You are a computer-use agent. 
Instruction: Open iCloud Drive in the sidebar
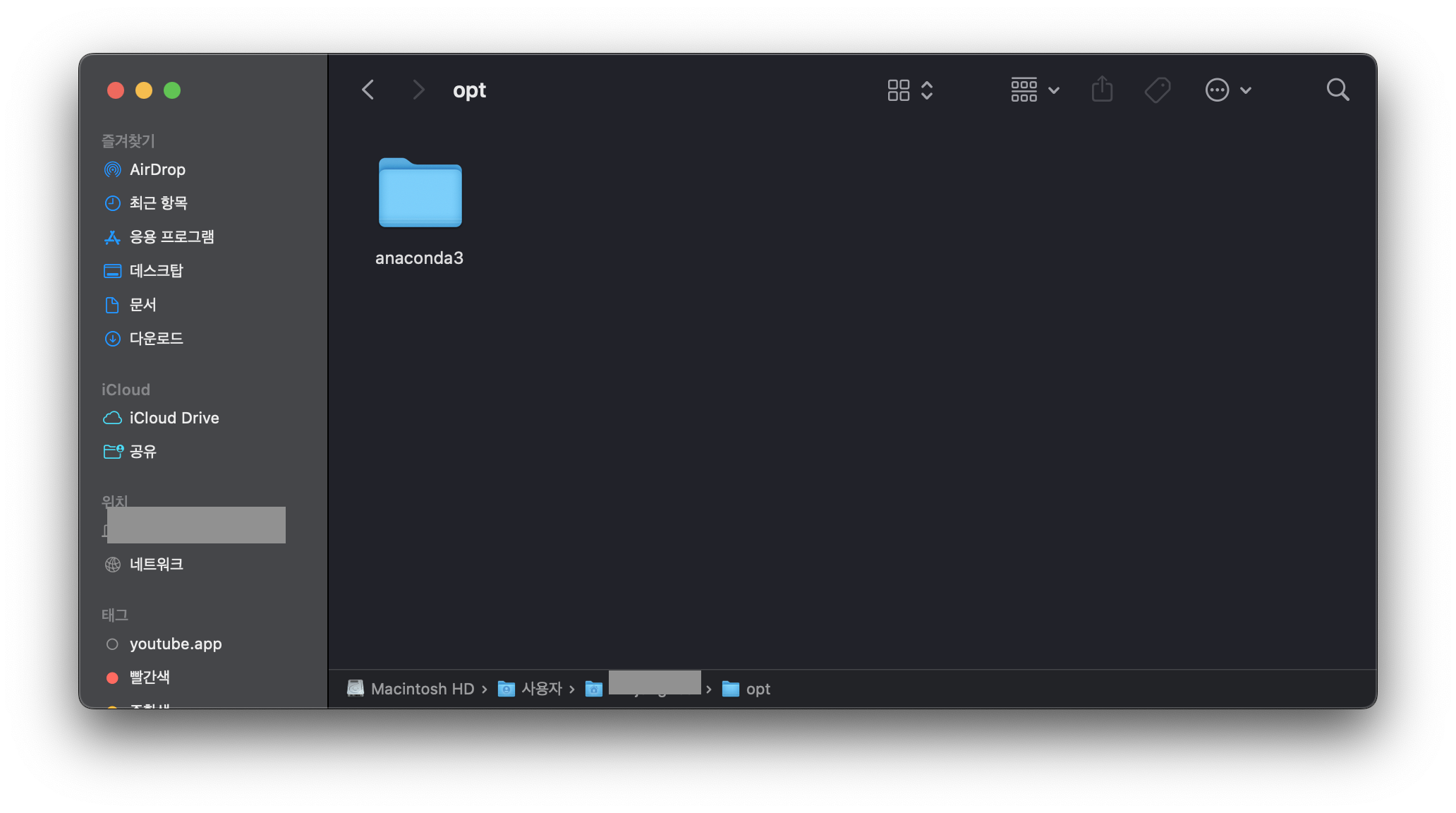(174, 418)
